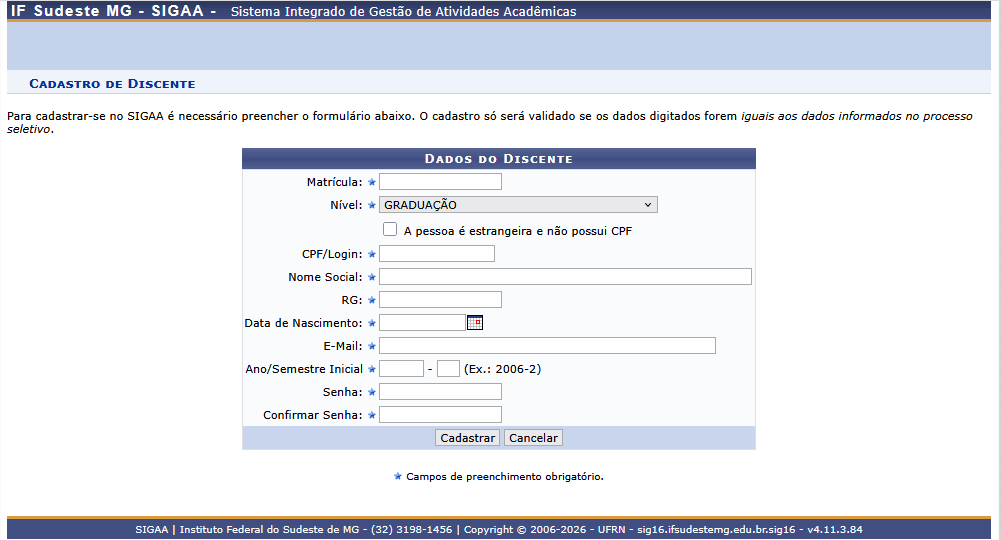
Task: Click the Cadastro de Discente heading
Action: (x=112, y=84)
